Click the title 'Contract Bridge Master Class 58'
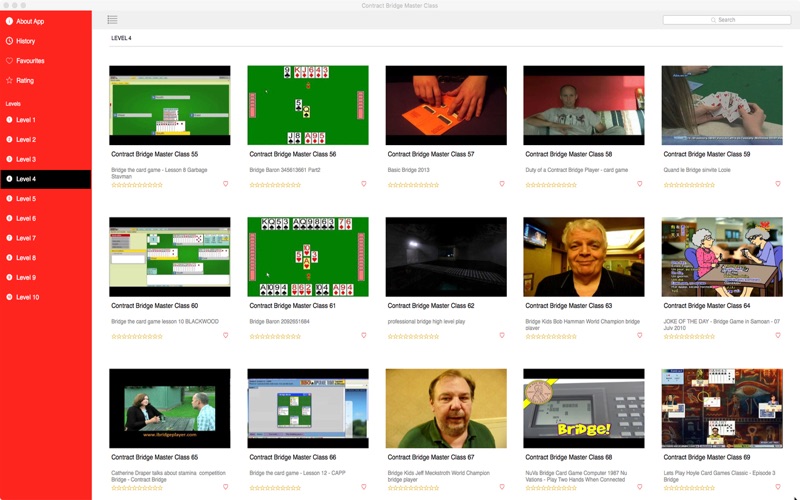The image size is (800, 500). click(569, 154)
